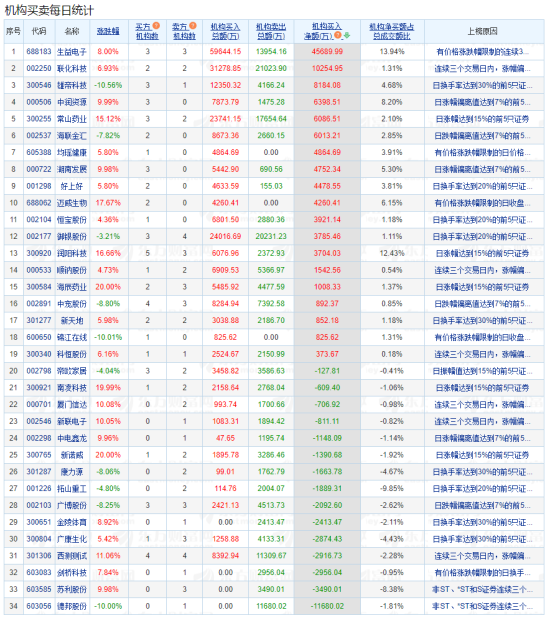Open listing reason link in row 603056

coord(482,606)
